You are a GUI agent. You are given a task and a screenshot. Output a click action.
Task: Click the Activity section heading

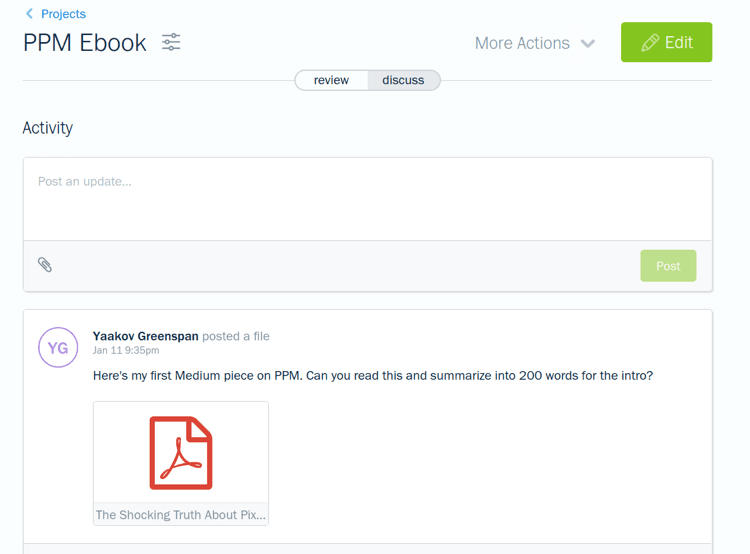tap(48, 128)
